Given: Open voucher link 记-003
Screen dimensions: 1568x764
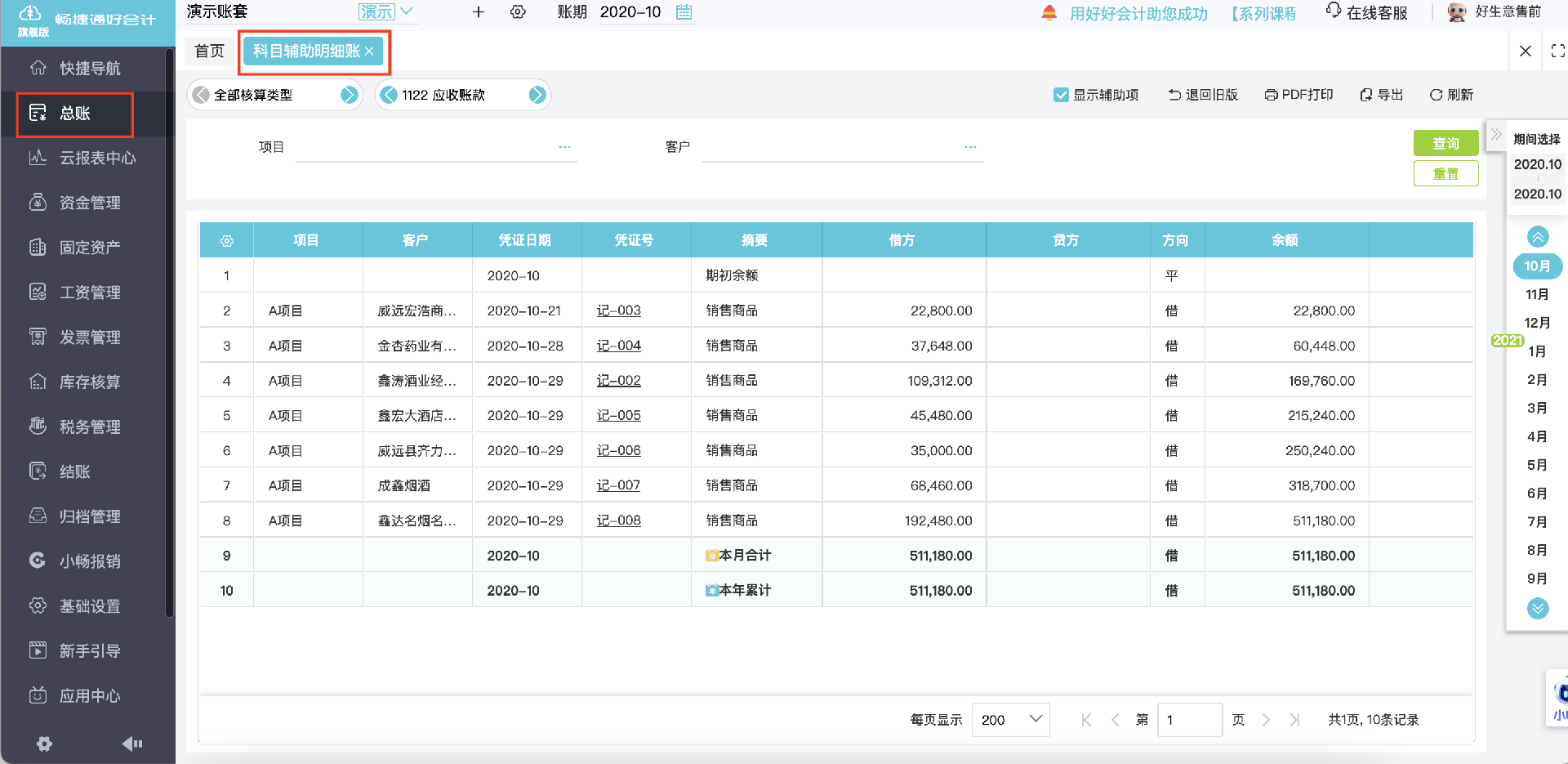Looking at the screenshot, I should (618, 311).
